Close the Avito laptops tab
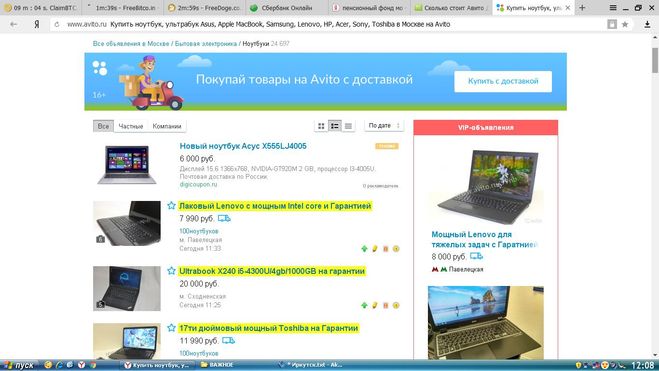 coord(568,8)
